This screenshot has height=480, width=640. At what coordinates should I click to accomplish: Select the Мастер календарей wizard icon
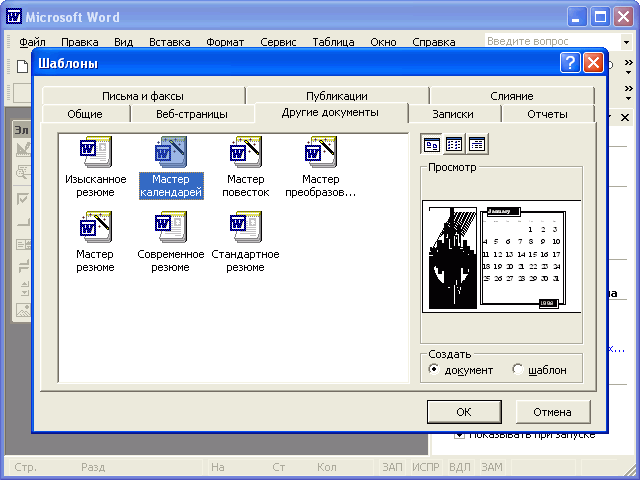(x=171, y=152)
